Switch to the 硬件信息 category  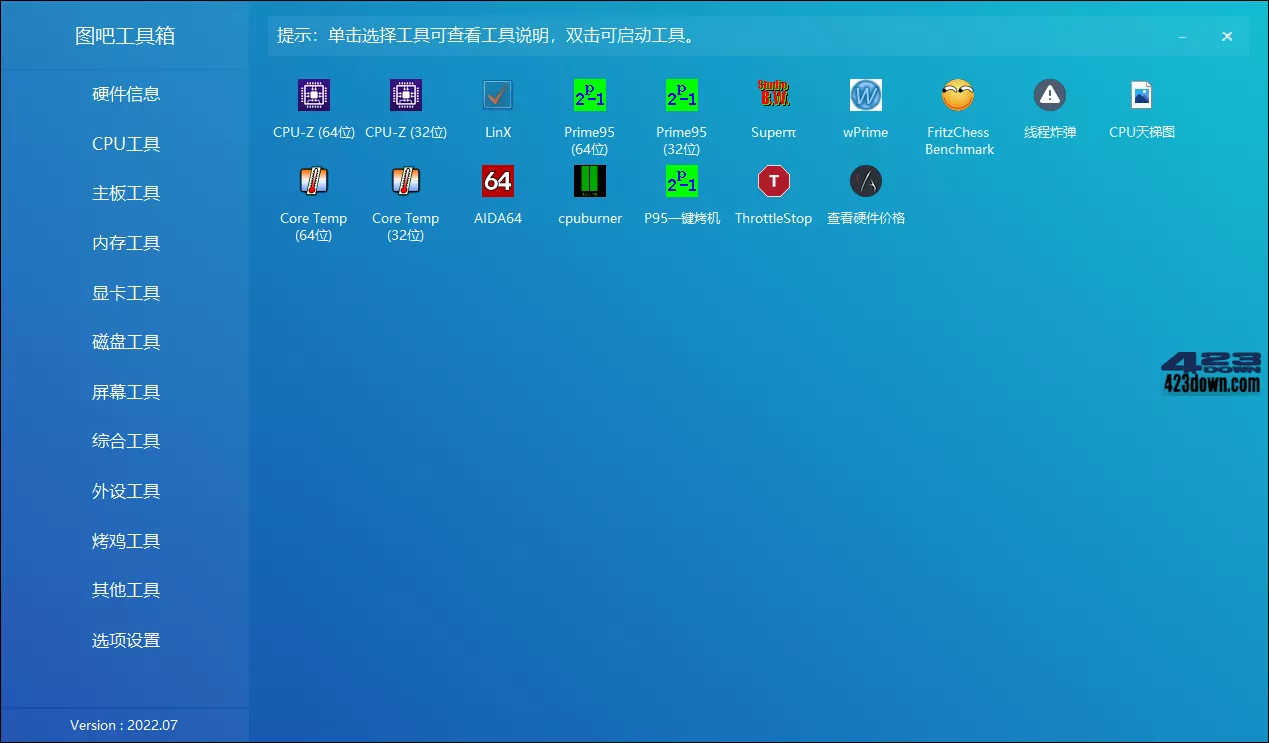click(125, 94)
